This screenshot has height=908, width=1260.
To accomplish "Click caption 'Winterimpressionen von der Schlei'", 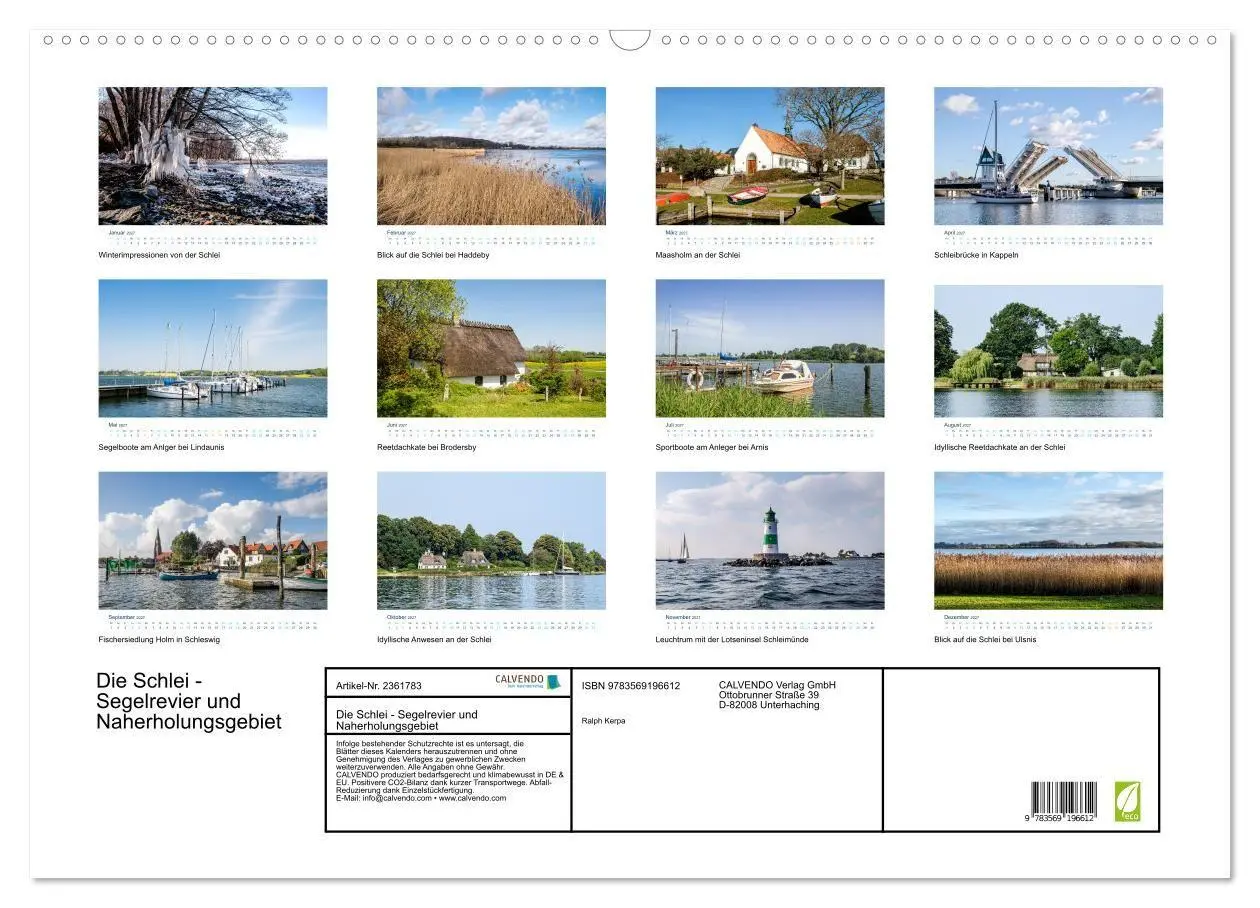I will click(159, 255).
